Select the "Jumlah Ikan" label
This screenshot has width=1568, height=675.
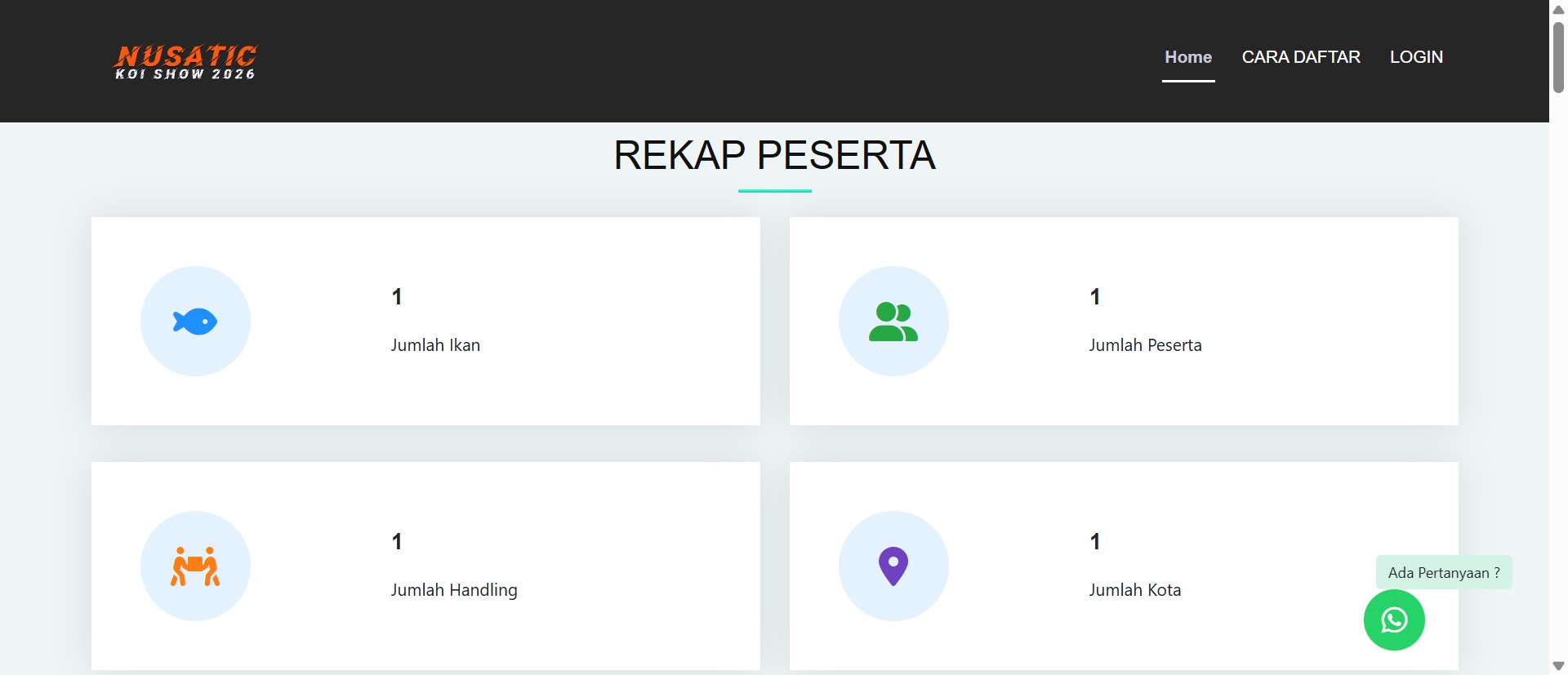(x=435, y=345)
